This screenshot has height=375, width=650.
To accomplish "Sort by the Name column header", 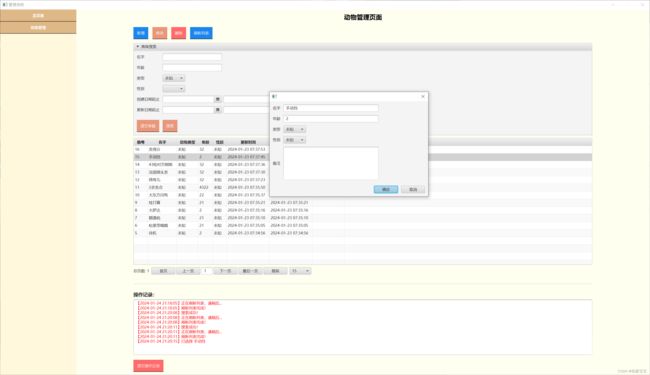I will (162, 142).
